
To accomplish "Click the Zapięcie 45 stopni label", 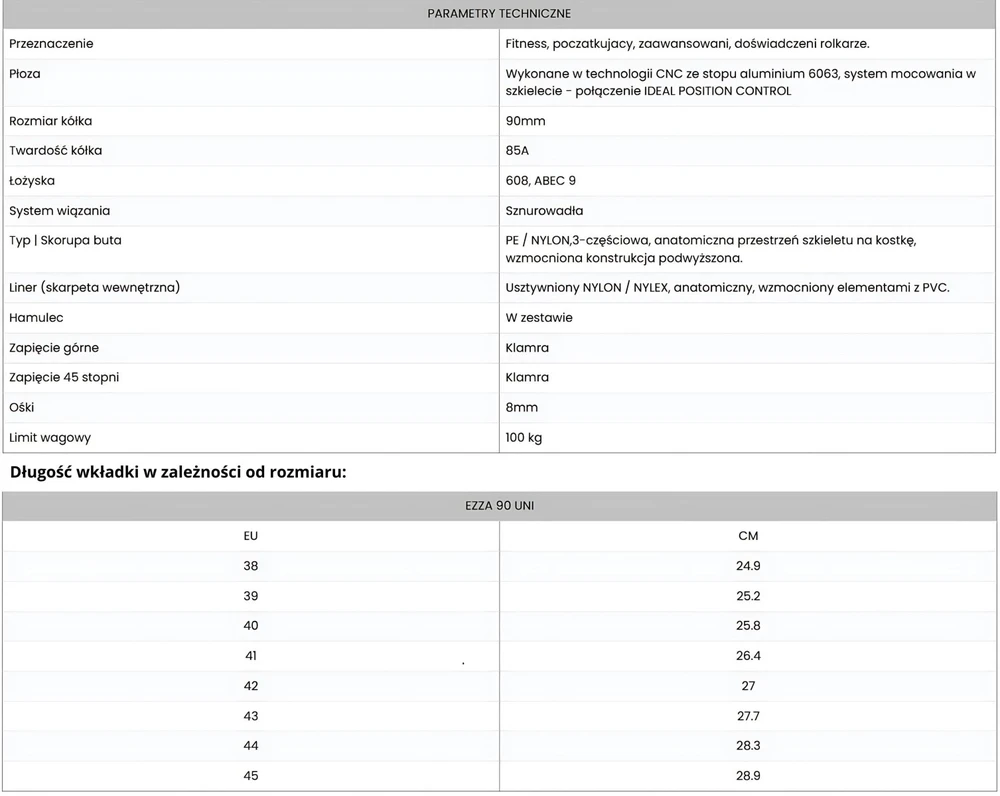I will point(64,377).
